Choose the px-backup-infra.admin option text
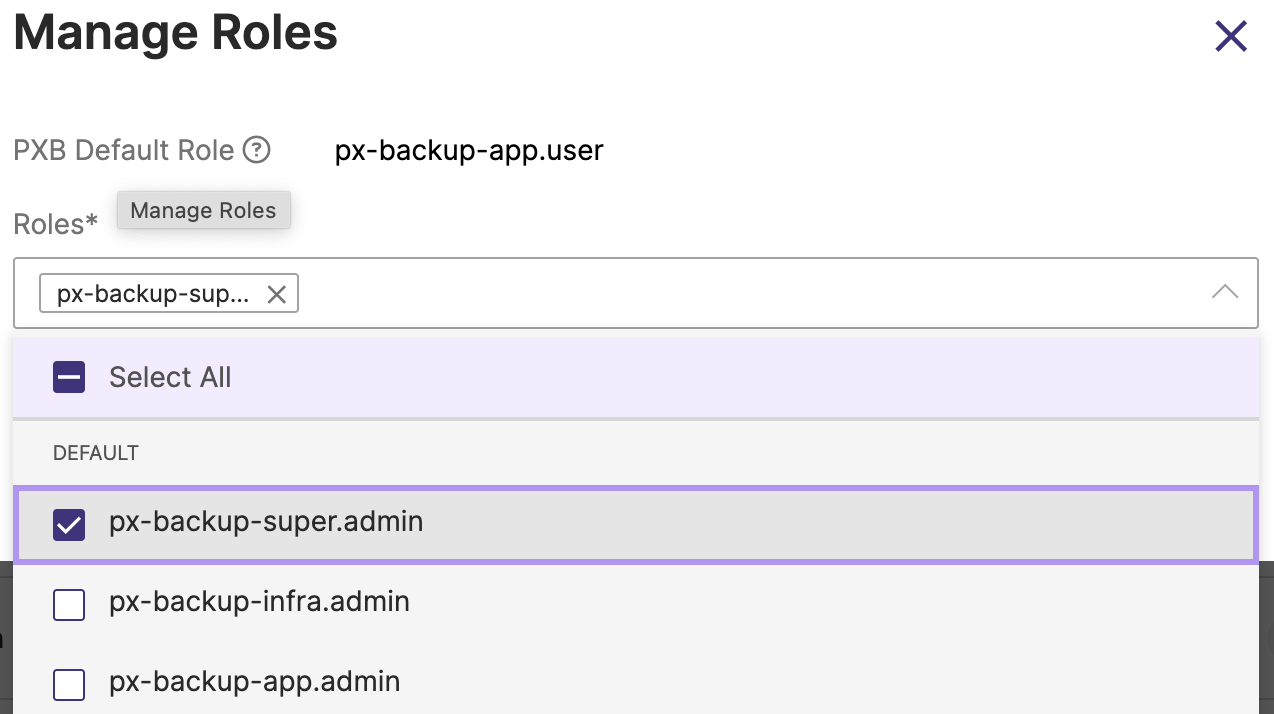 [x=259, y=602]
